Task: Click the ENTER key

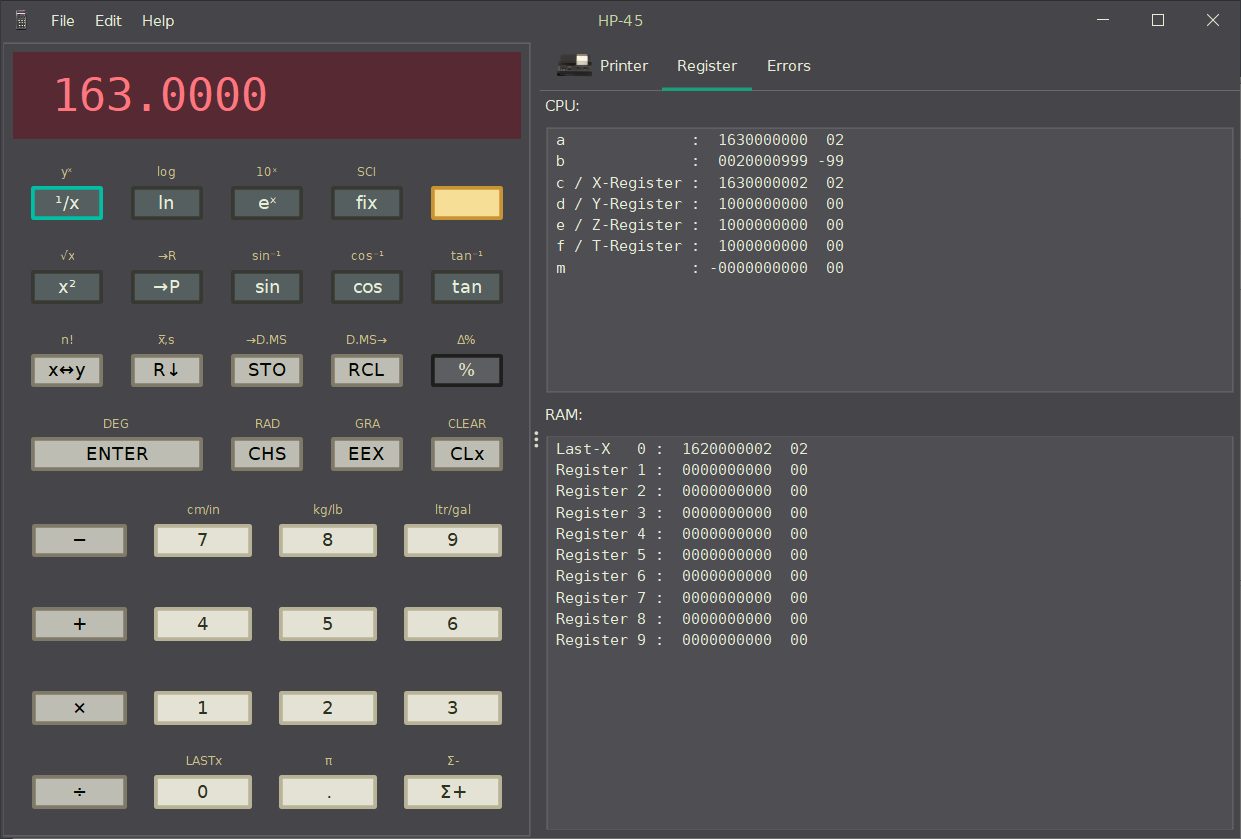Action: click(117, 454)
